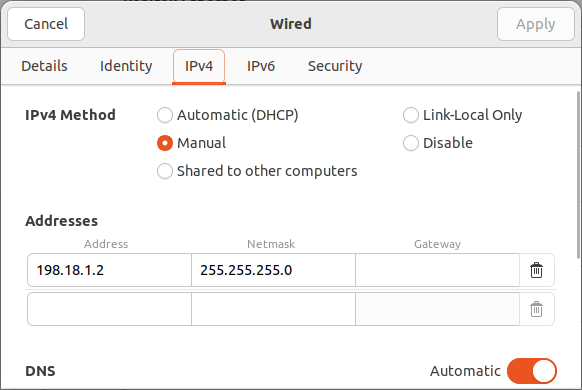Select Automatic (DHCP) method
The image size is (582, 390).
(x=228, y=115)
